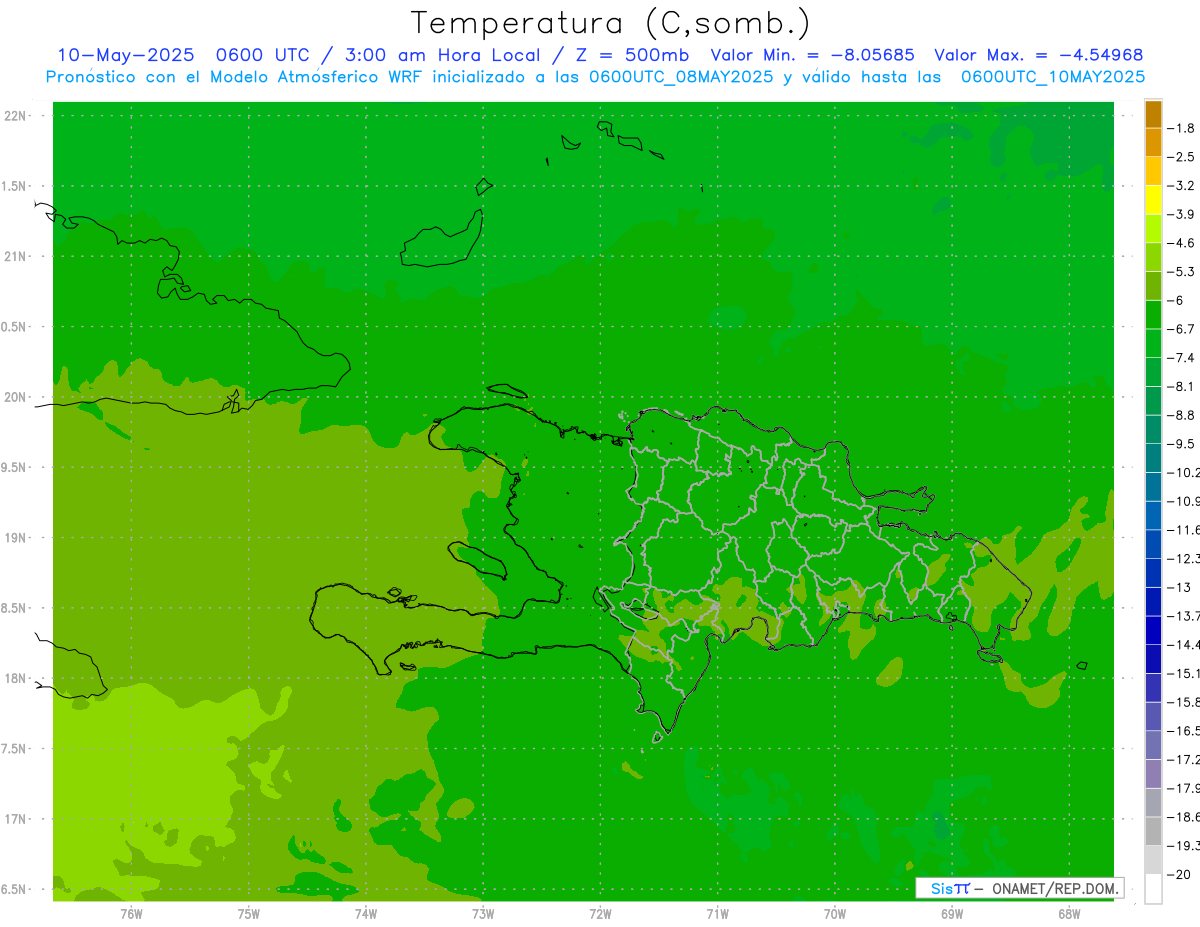The width and height of the screenshot is (1200, 927).
Task: Click the 68W longitude label
Action: tap(1069, 913)
